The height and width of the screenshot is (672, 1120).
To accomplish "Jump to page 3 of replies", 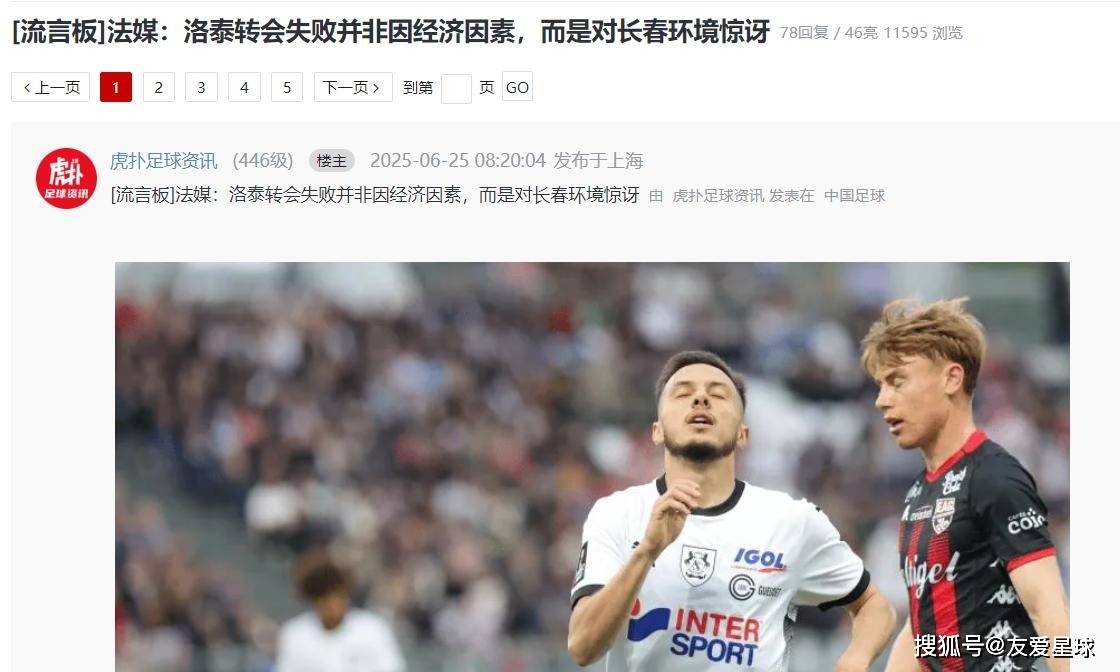I will pos(201,87).
